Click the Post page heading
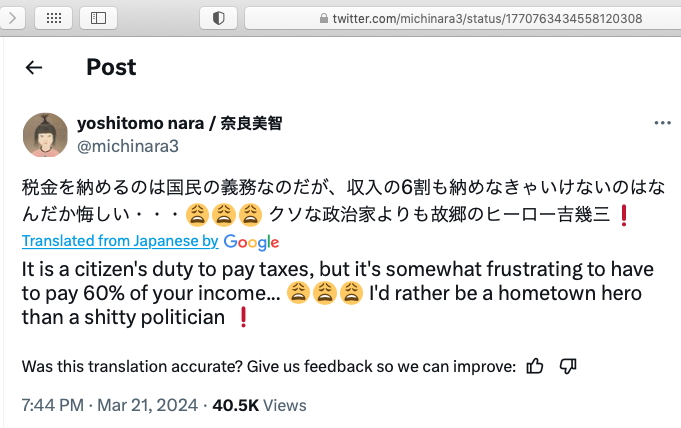Viewport: 681px width, 428px height. 111,67
